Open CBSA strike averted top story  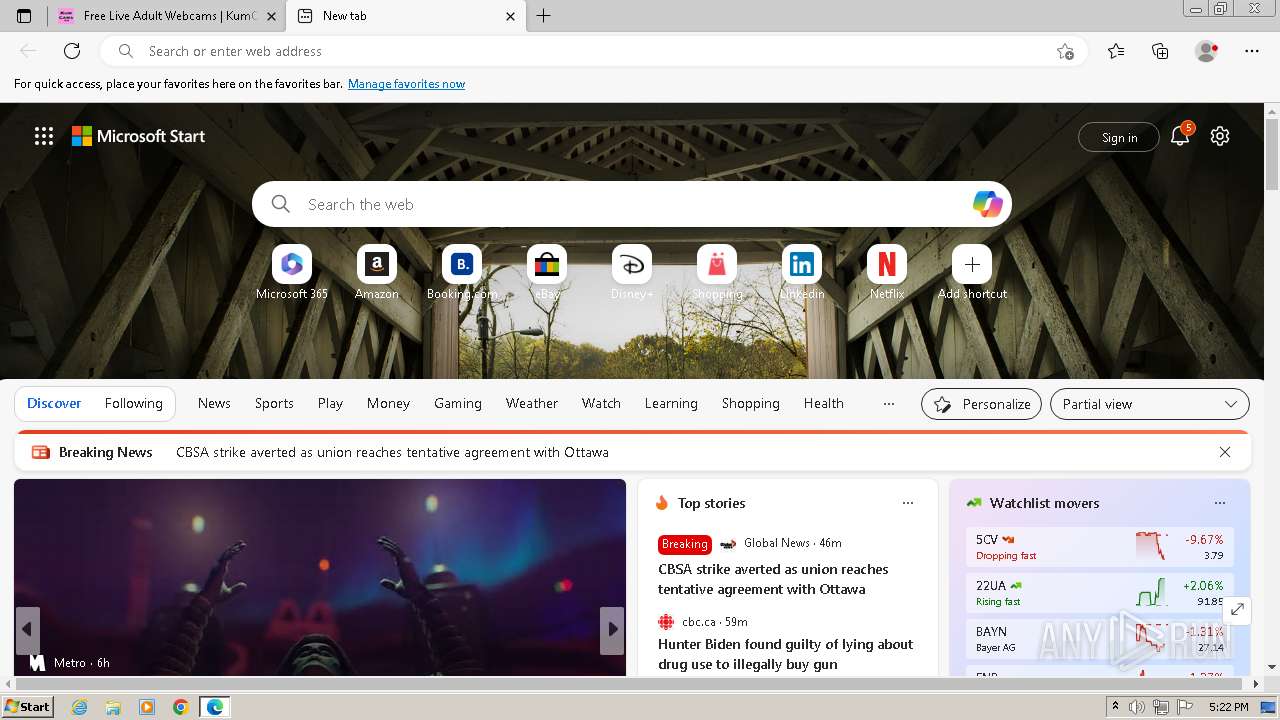click(773, 579)
